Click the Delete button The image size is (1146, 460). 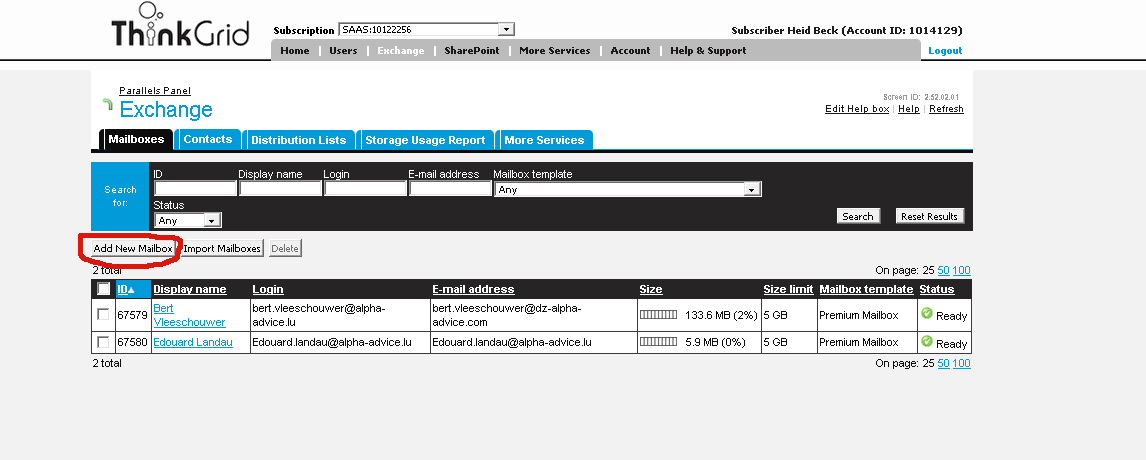point(285,249)
